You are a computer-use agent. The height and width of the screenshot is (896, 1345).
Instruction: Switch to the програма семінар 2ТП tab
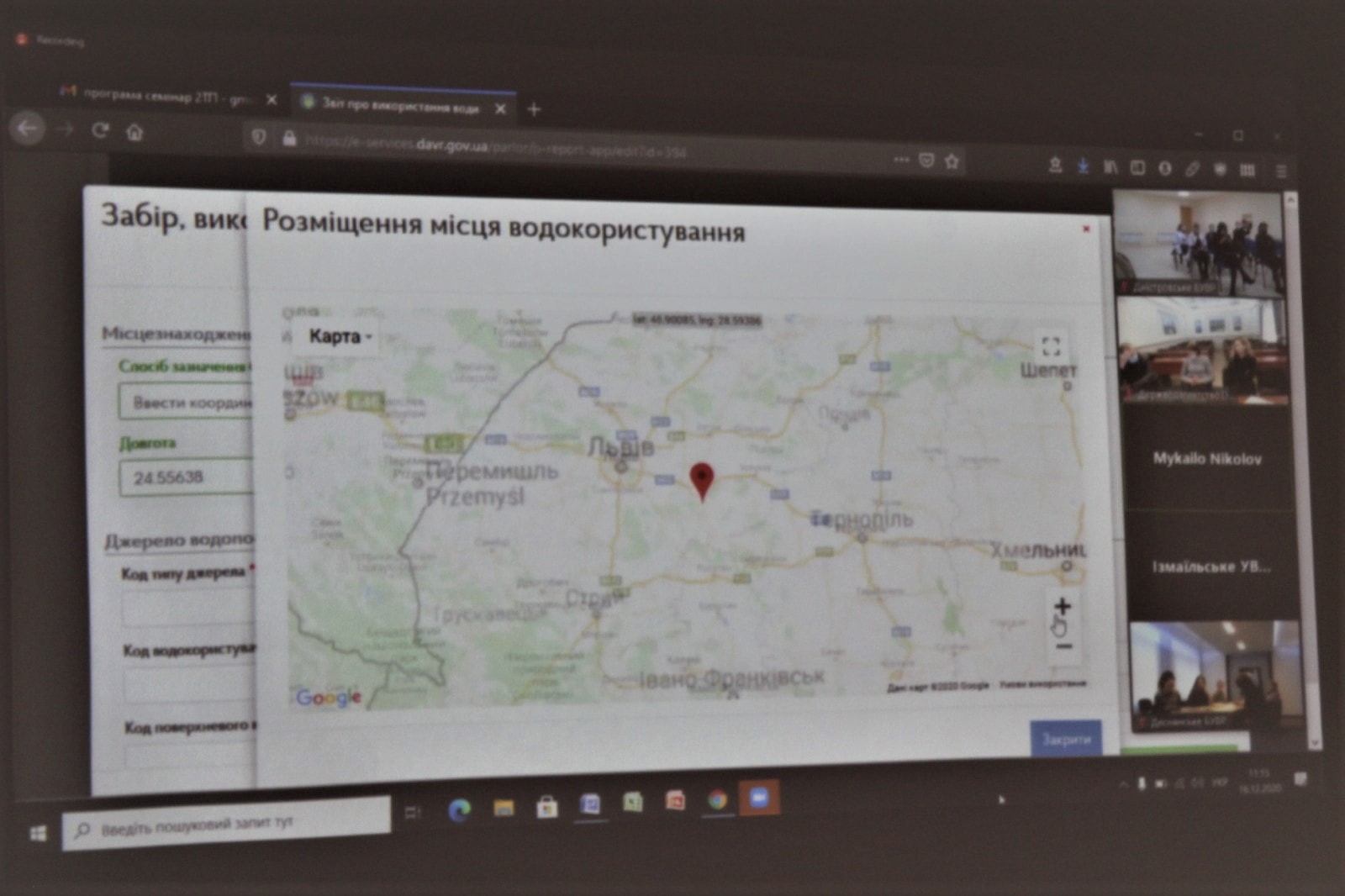tap(160, 97)
